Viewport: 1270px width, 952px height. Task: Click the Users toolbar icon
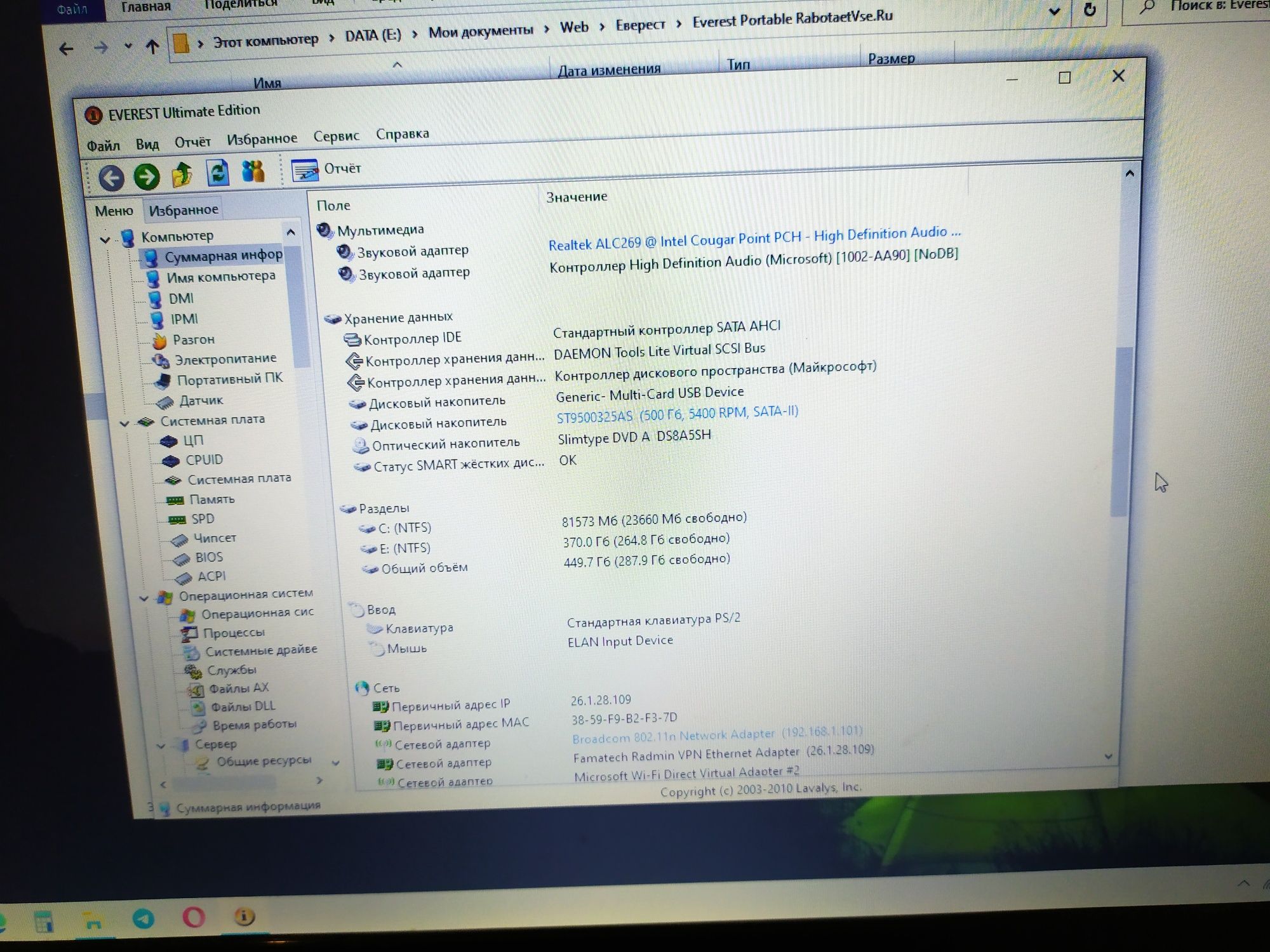(x=253, y=171)
